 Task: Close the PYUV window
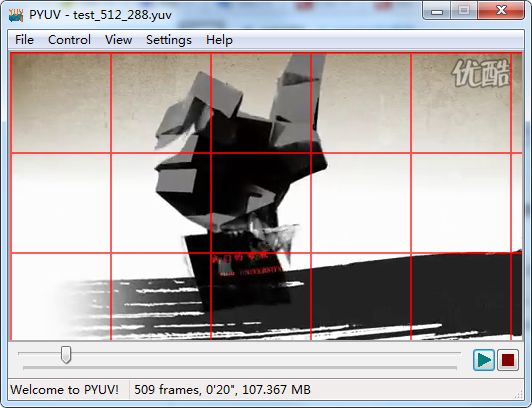pyautogui.click(x=501, y=11)
